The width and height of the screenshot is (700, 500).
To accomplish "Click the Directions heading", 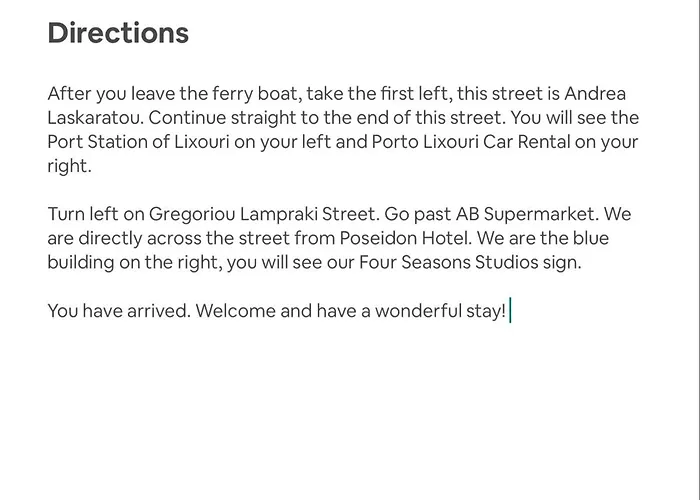I will [118, 33].
